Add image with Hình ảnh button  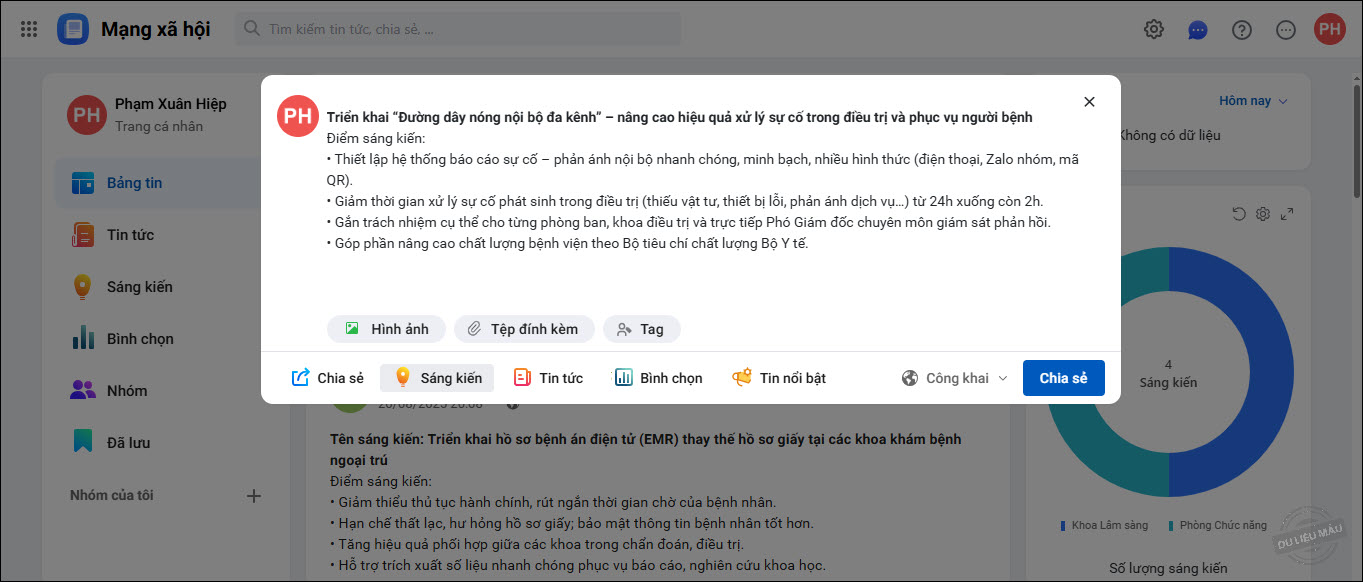(386, 329)
